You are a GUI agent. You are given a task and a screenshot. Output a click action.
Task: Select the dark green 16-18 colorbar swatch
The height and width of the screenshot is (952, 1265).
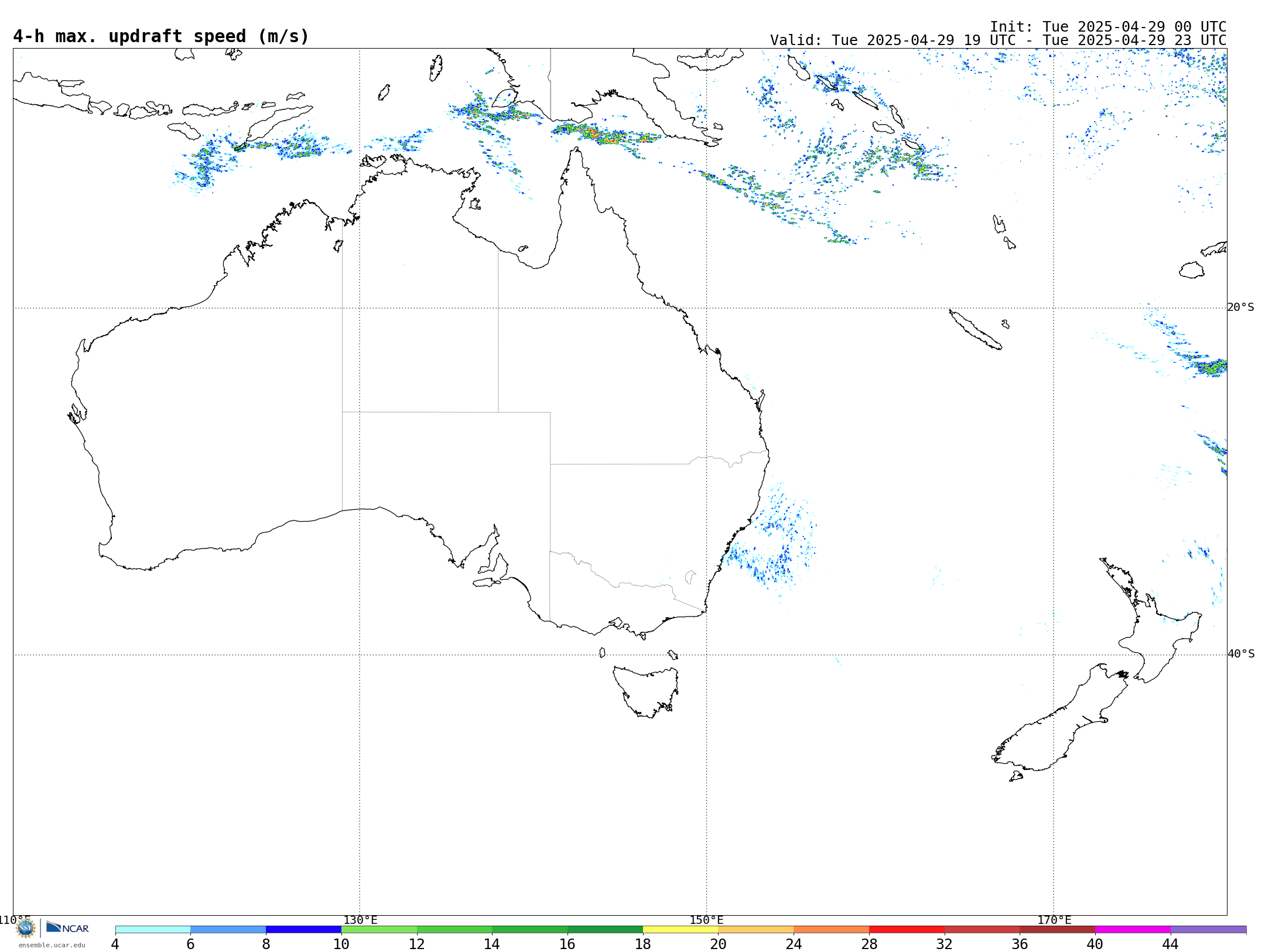(605, 930)
